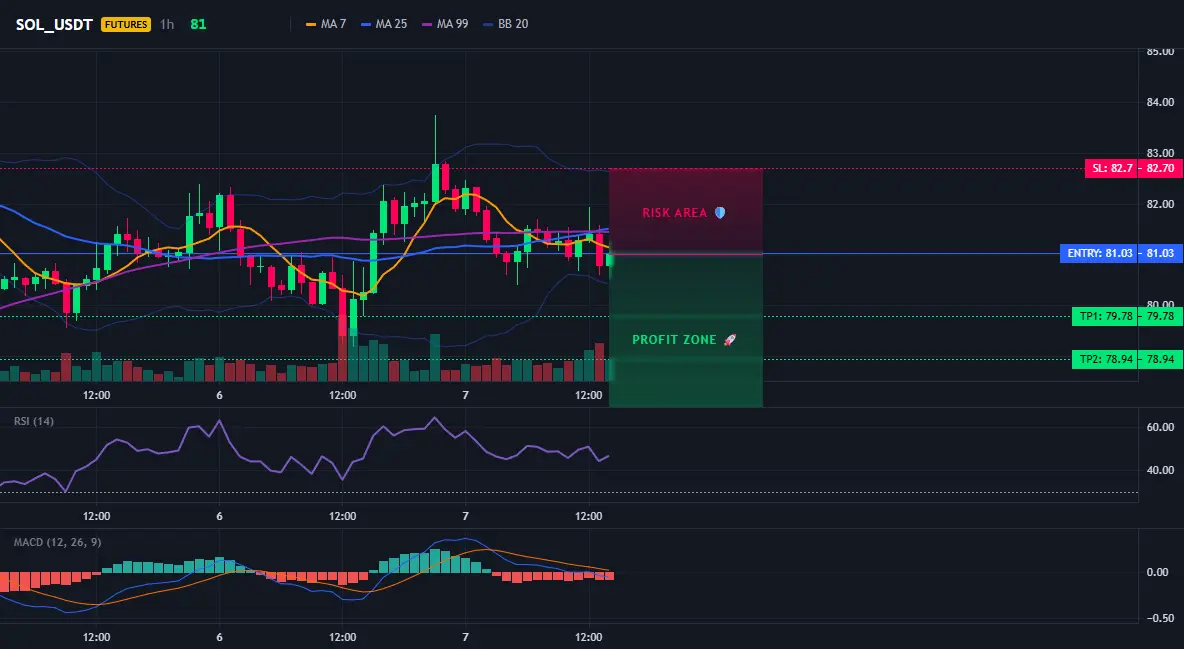Select the 1h timeframe label
Screen dimensions: 1184x649
coord(167,24)
